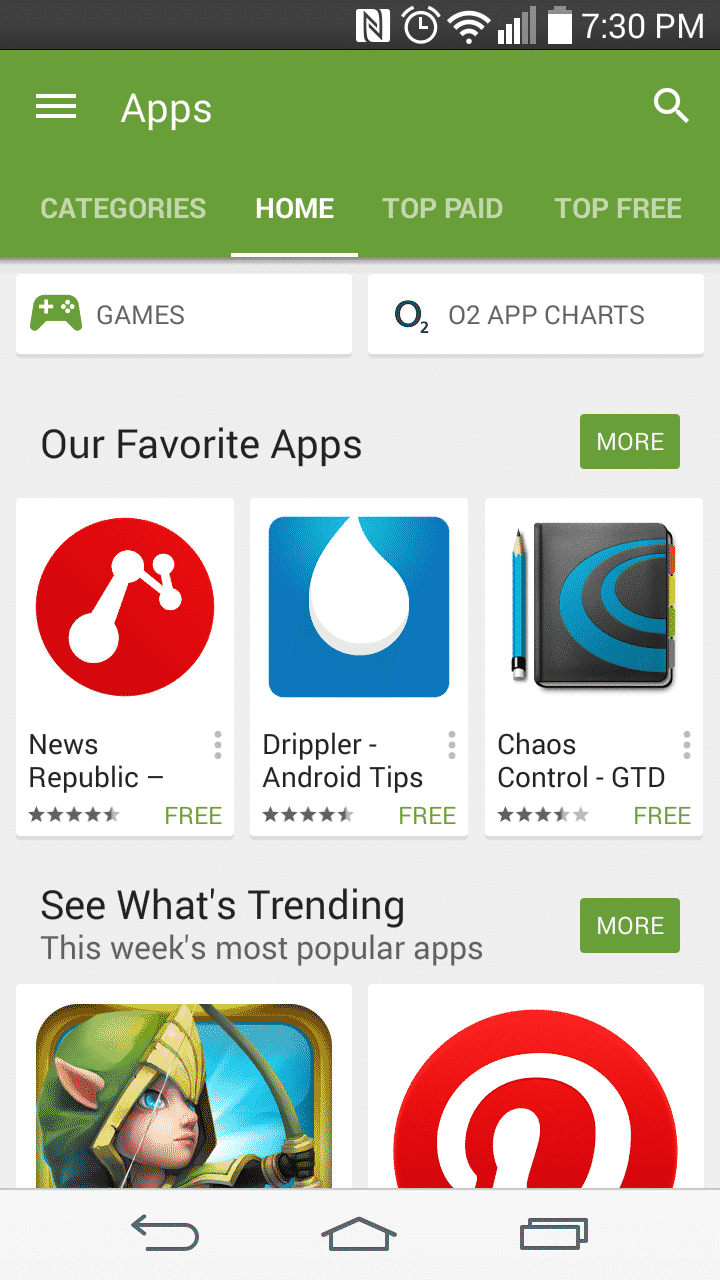This screenshot has height=1280, width=720.
Task: Open the Pinterest app icon
Action: [x=536, y=1098]
